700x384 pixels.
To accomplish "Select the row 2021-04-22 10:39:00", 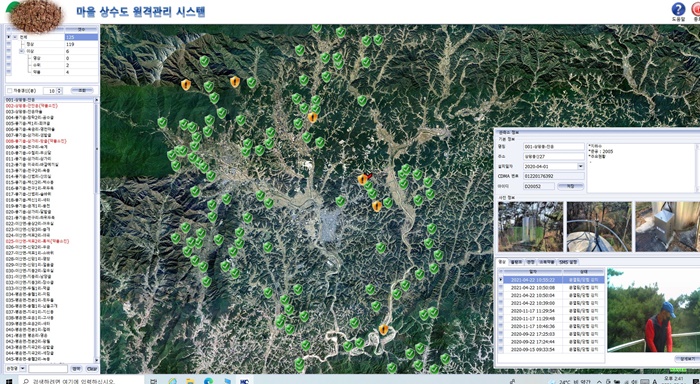I will pos(552,303).
